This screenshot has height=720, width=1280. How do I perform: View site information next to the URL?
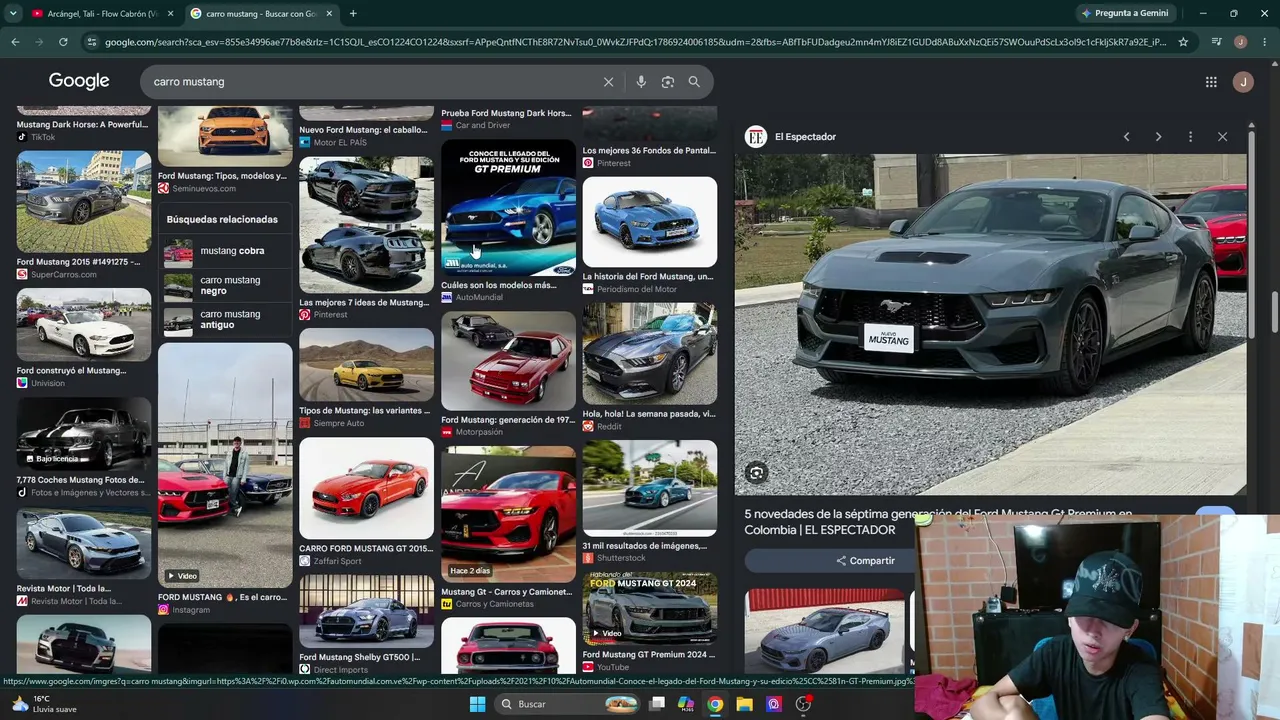[92, 42]
